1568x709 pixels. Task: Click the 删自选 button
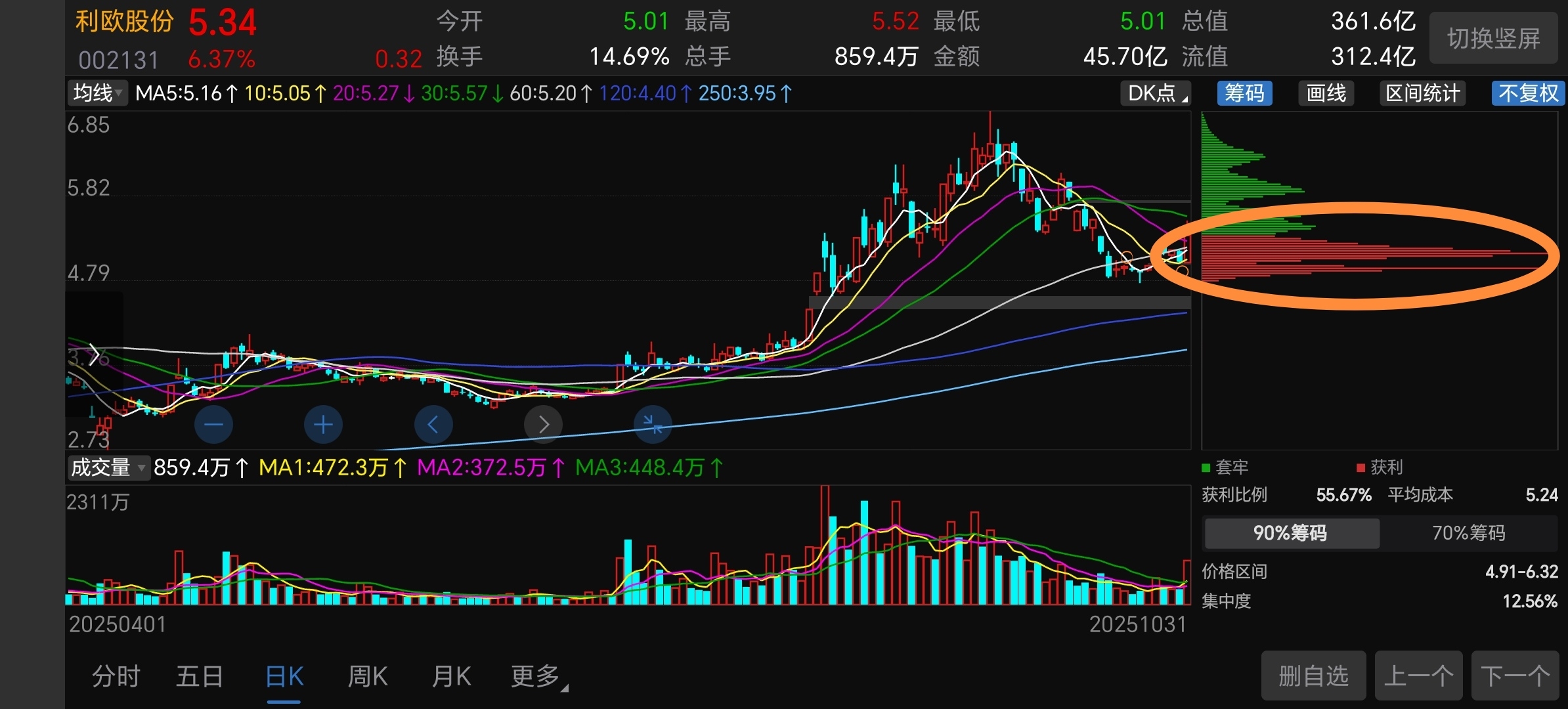pyautogui.click(x=1313, y=676)
